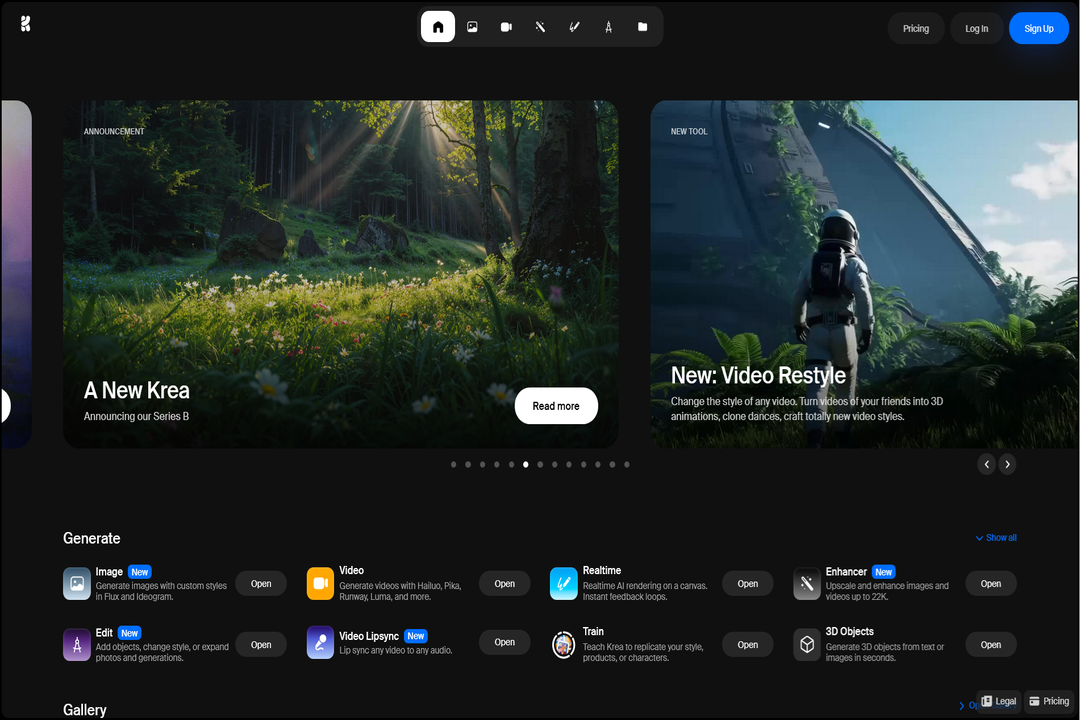Open the Image tool icon in top navigation
1080x720 pixels.
pyautogui.click(x=472, y=27)
